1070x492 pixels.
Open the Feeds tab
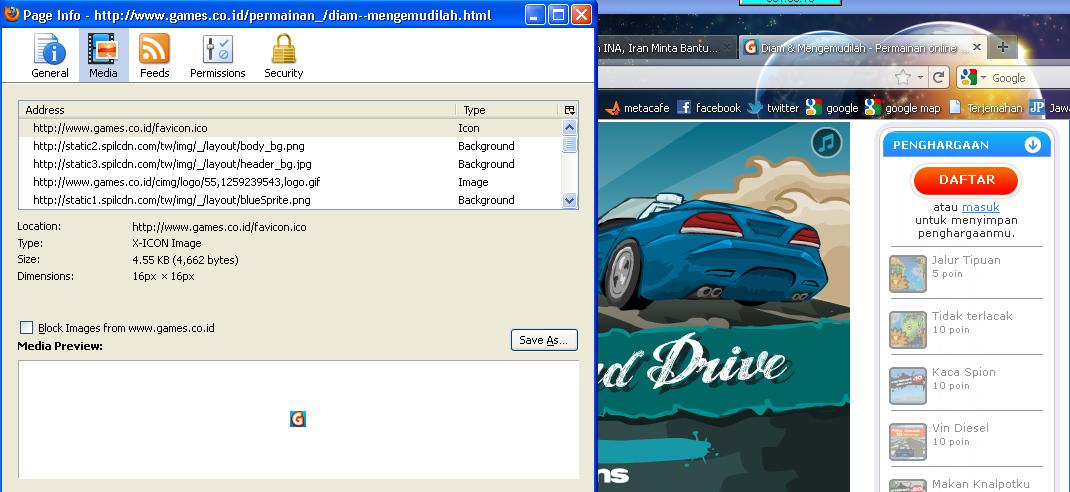[154, 56]
